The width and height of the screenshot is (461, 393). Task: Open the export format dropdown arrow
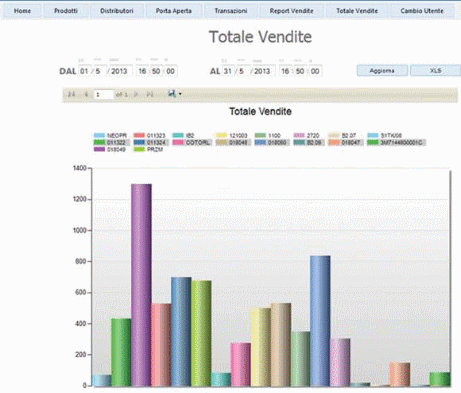coord(180,94)
